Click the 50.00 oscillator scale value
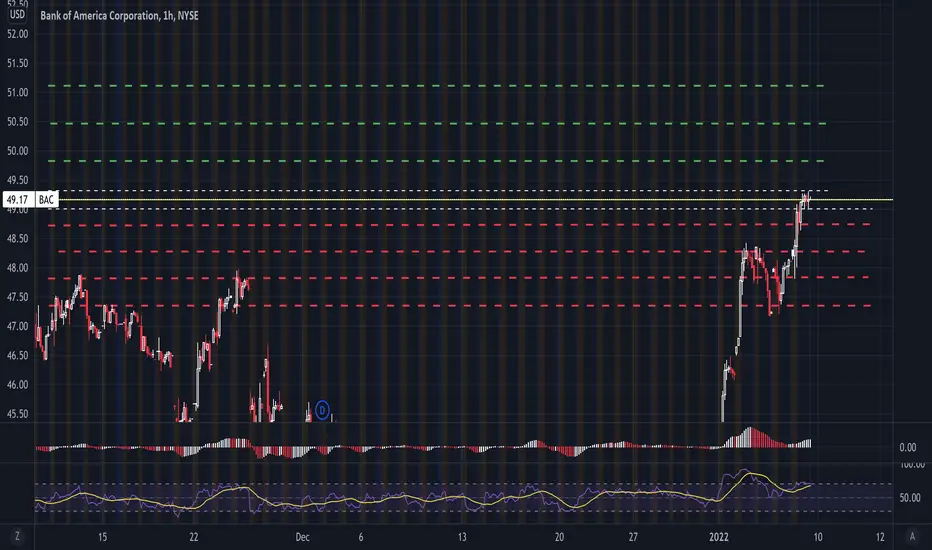The width and height of the screenshot is (932, 550). pyautogui.click(x=910, y=498)
